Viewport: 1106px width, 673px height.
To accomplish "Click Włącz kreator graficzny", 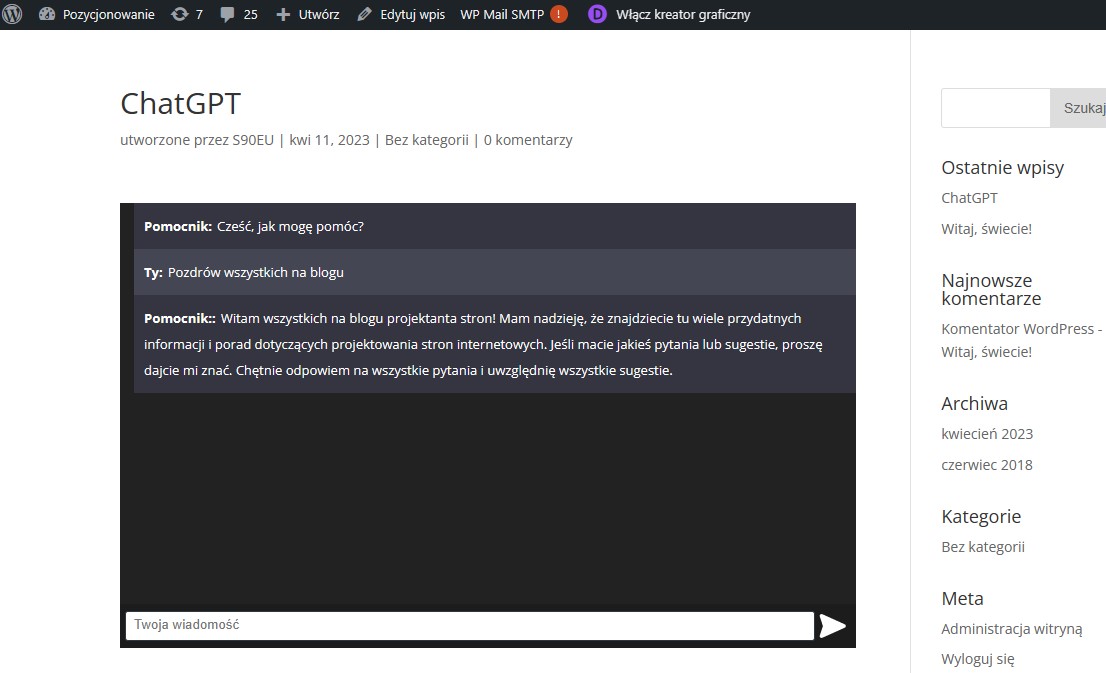I will [683, 14].
